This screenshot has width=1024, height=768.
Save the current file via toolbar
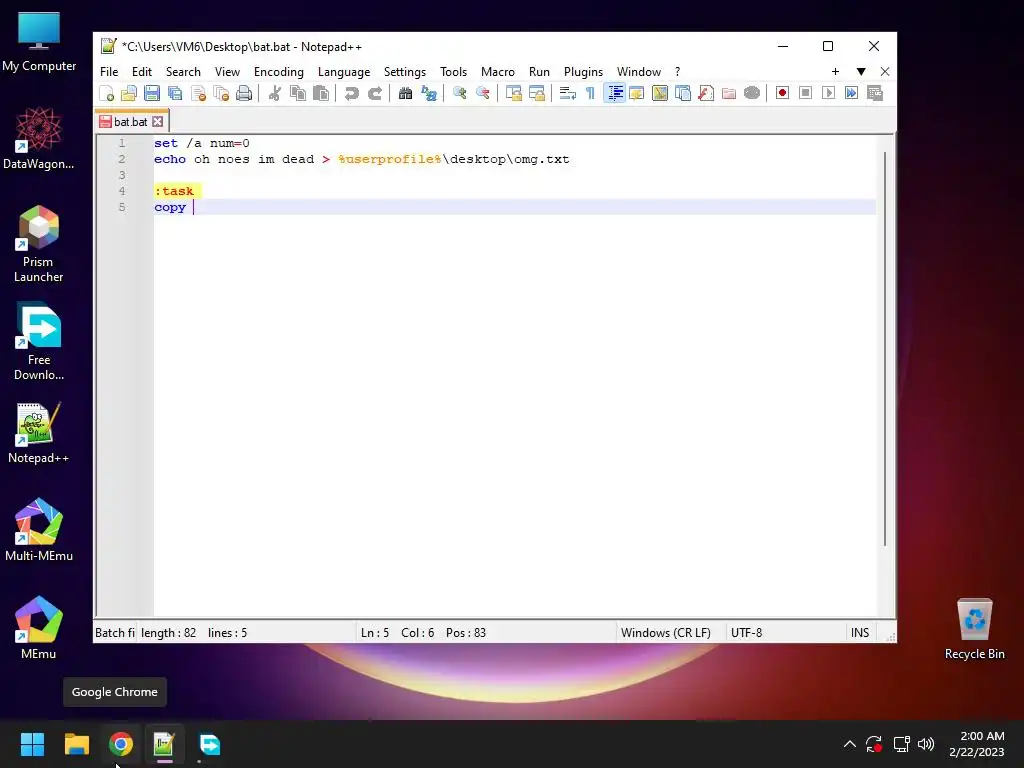coord(152,93)
